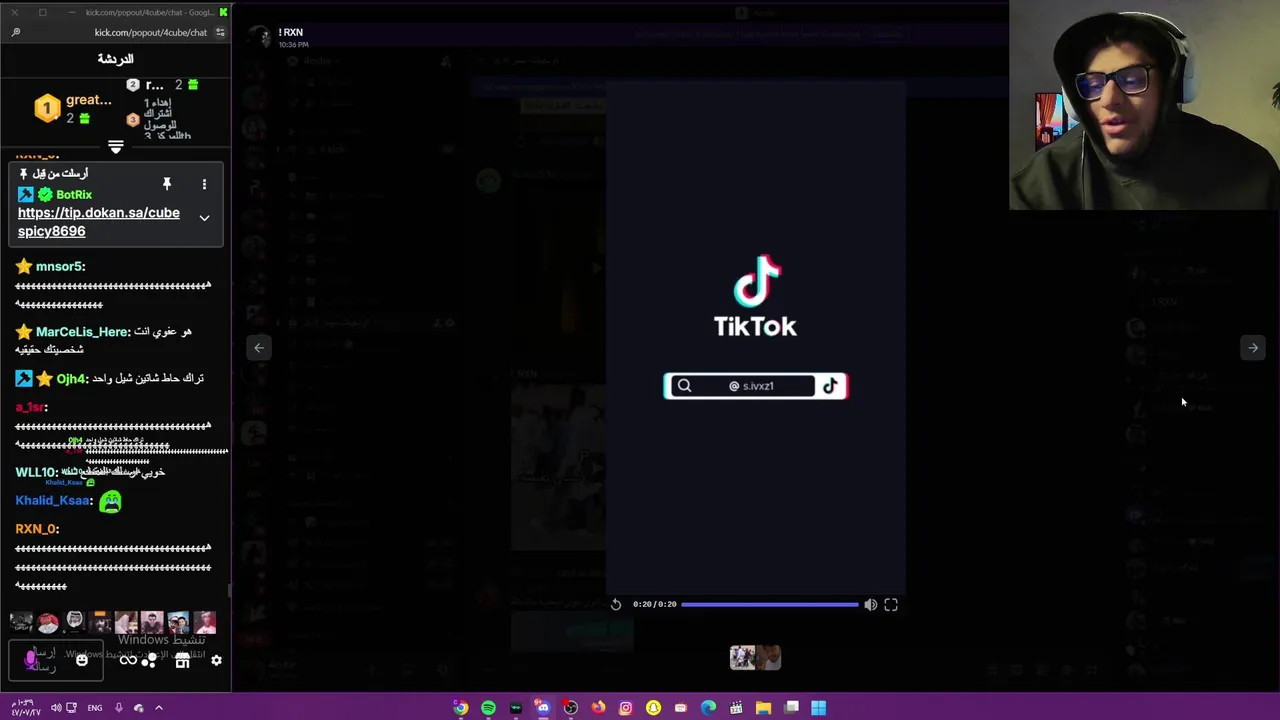
Task: Open Firefox from taskbar
Action: [598, 708]
